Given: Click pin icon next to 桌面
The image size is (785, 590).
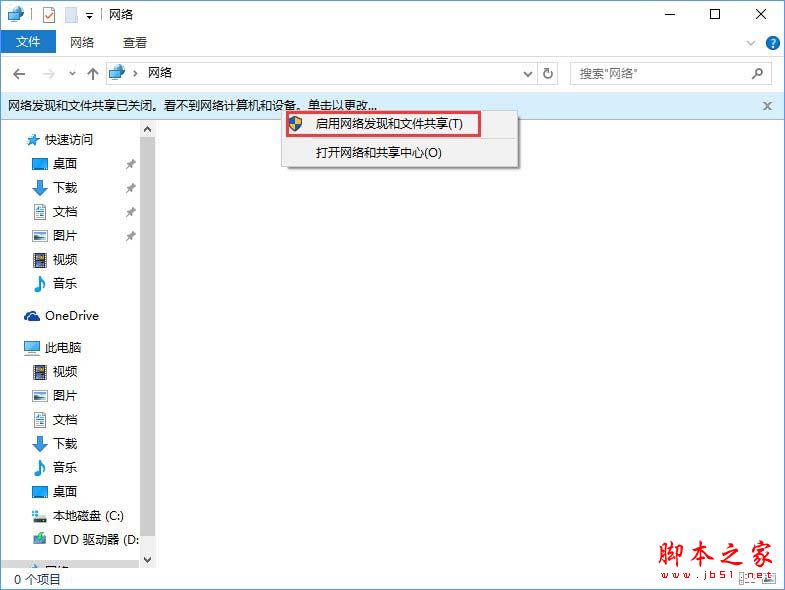Looking at the screenshot, I should click(x=130, y=164).
